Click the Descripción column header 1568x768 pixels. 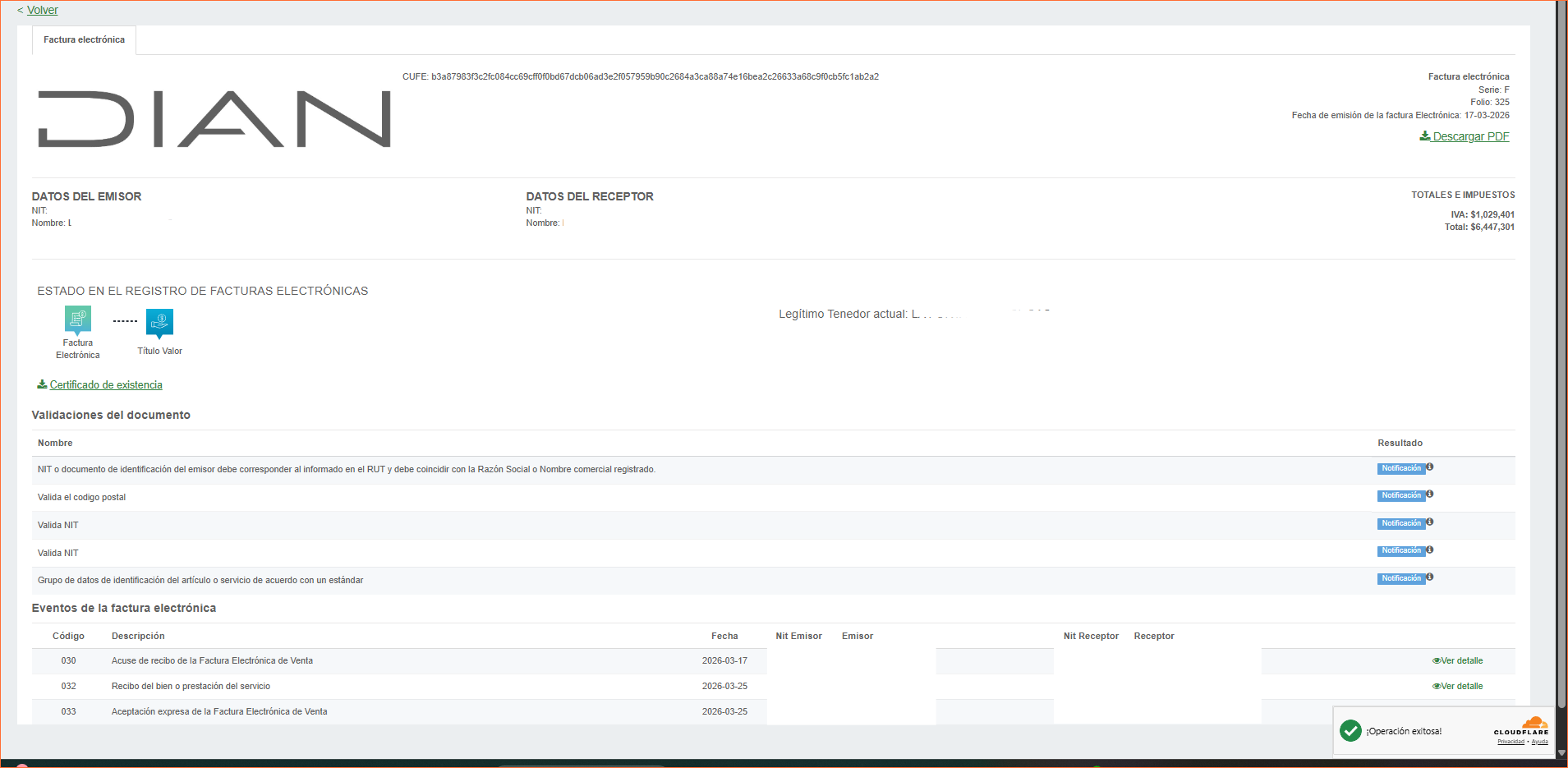coord(138,636)
